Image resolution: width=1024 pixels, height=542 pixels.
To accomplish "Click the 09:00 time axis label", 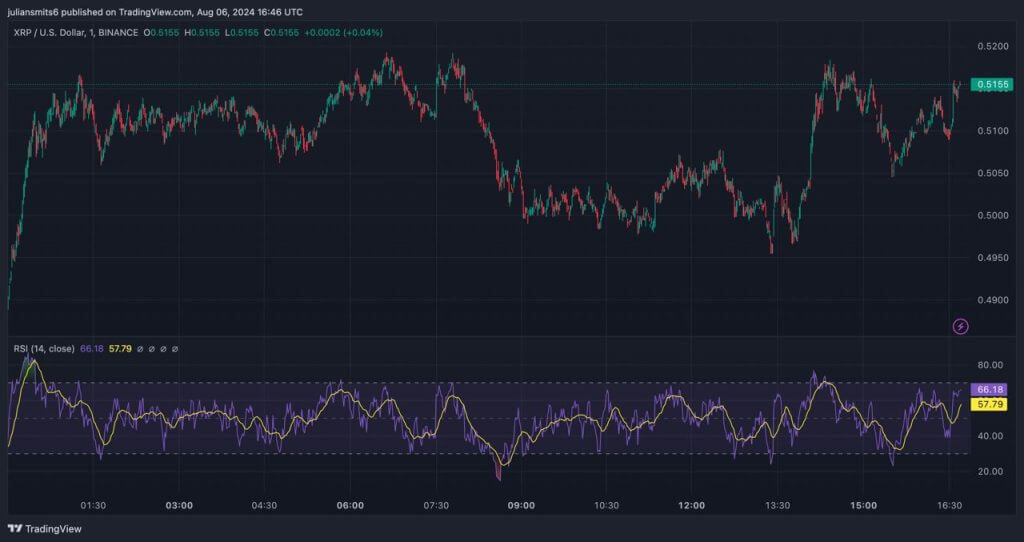I will 521,505.
